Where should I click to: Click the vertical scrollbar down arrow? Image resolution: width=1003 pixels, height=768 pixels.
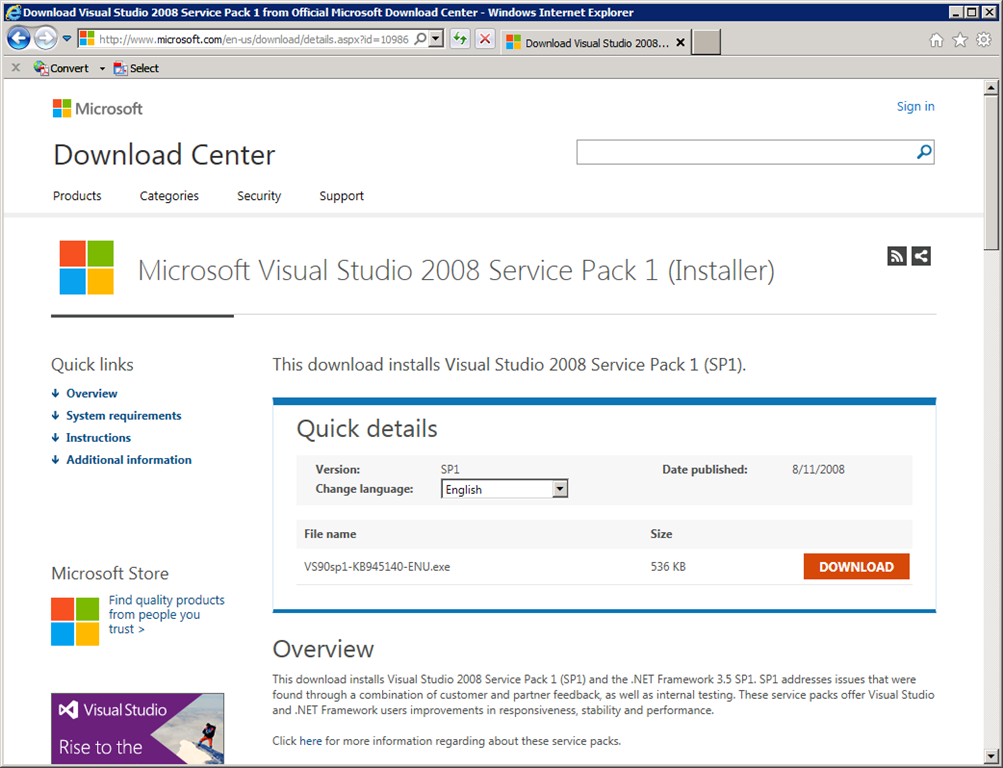[x=992, y=756]
